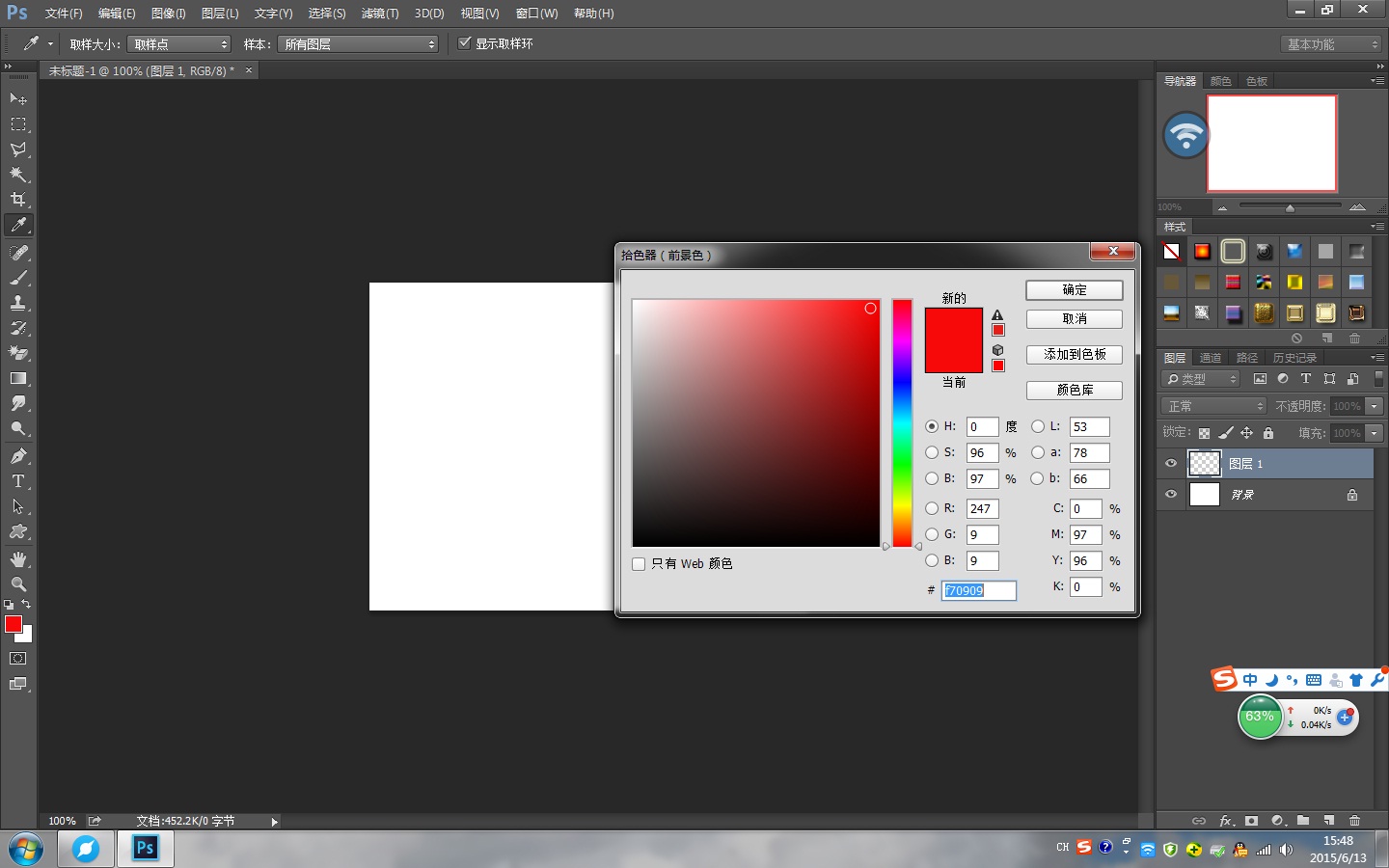
Task: Click the hex color # input field
Action: tap(979, 590)
